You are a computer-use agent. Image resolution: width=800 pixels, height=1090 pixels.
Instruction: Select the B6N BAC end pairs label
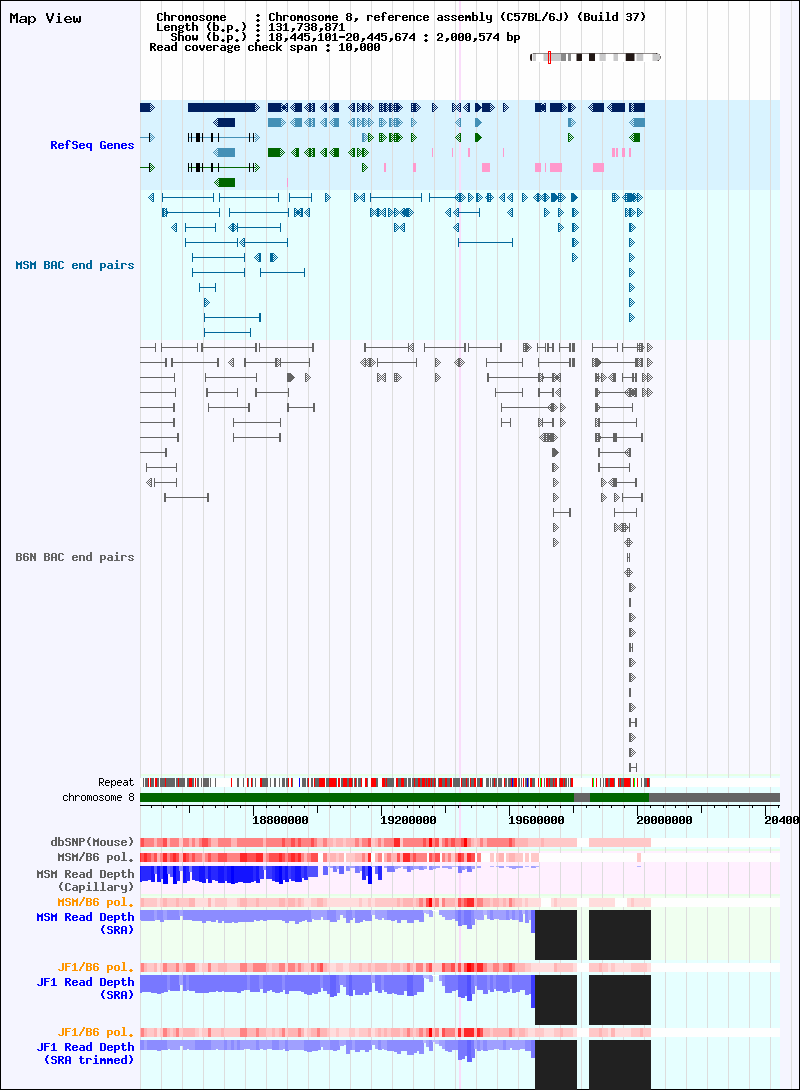(x=75, y=558)
